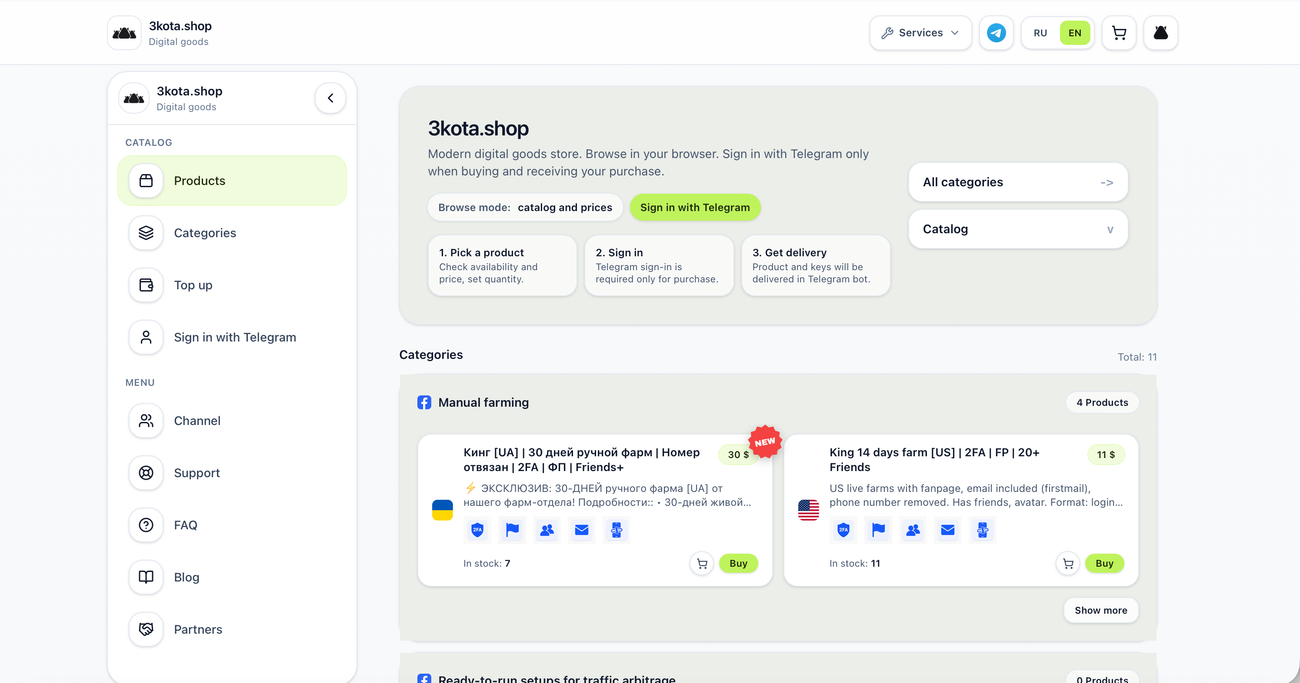The height and width of the screenshot is (683, 1300).
Task: Click the 'Total: 11' categories count
Action: [1137, 357]
